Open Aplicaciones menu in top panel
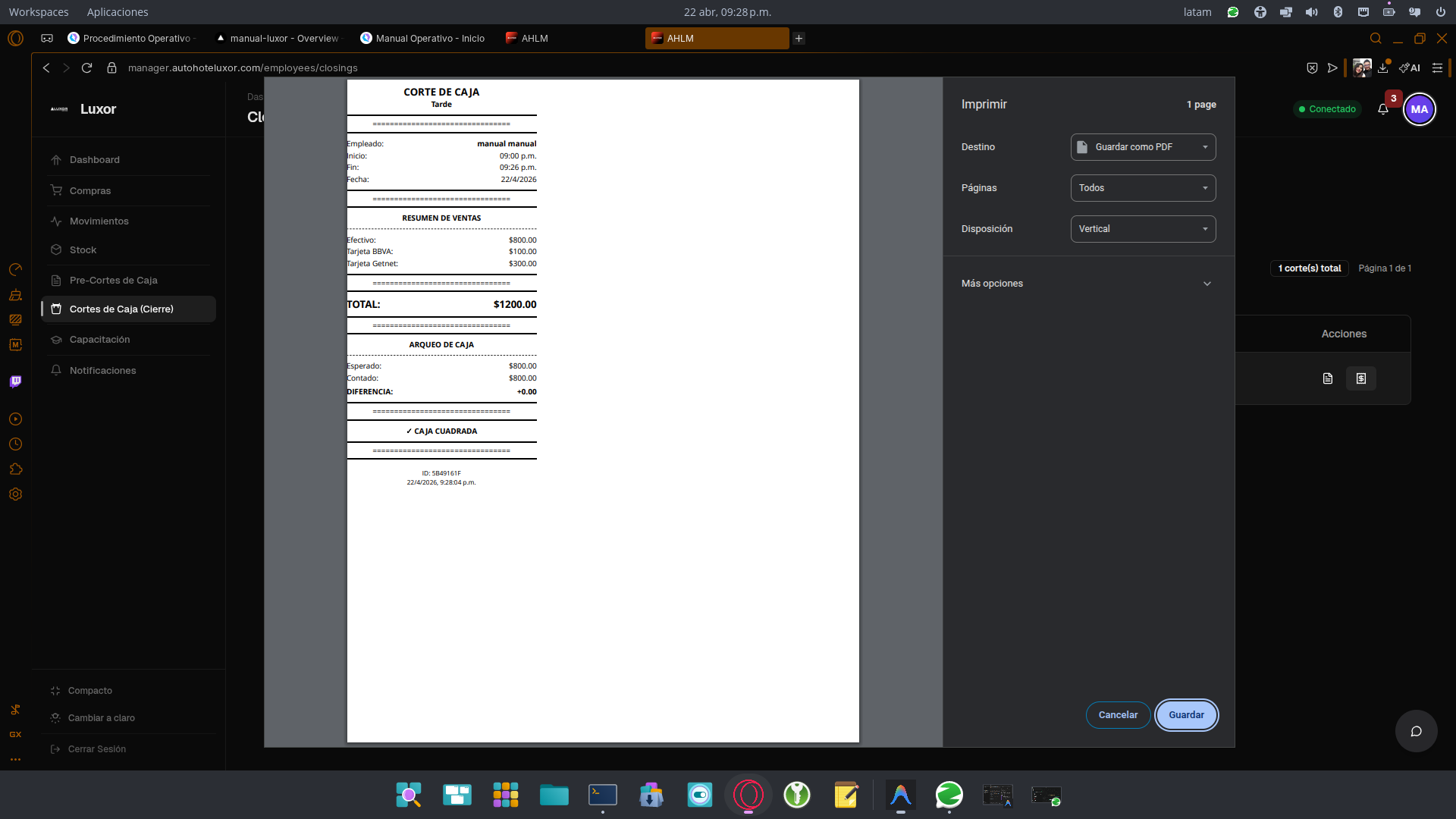 pos(118,12)
